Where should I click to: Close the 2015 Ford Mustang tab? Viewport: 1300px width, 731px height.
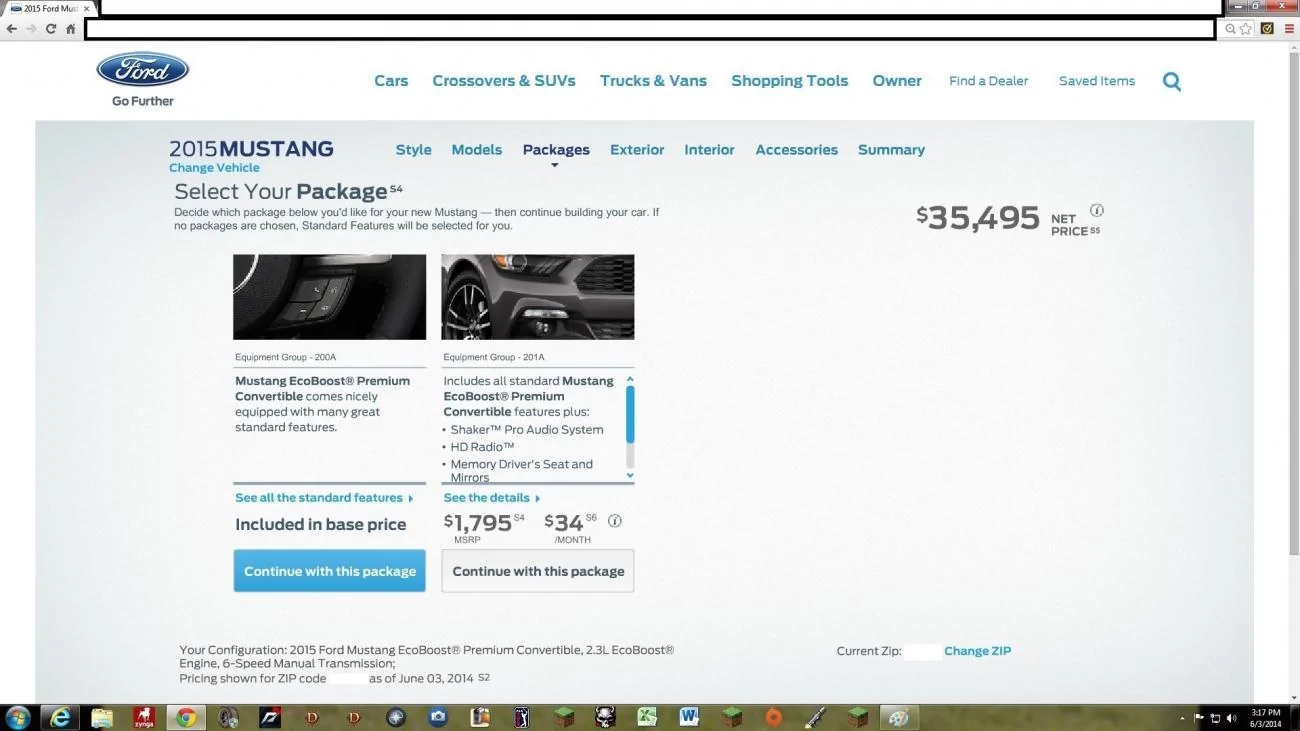point(87,8)
